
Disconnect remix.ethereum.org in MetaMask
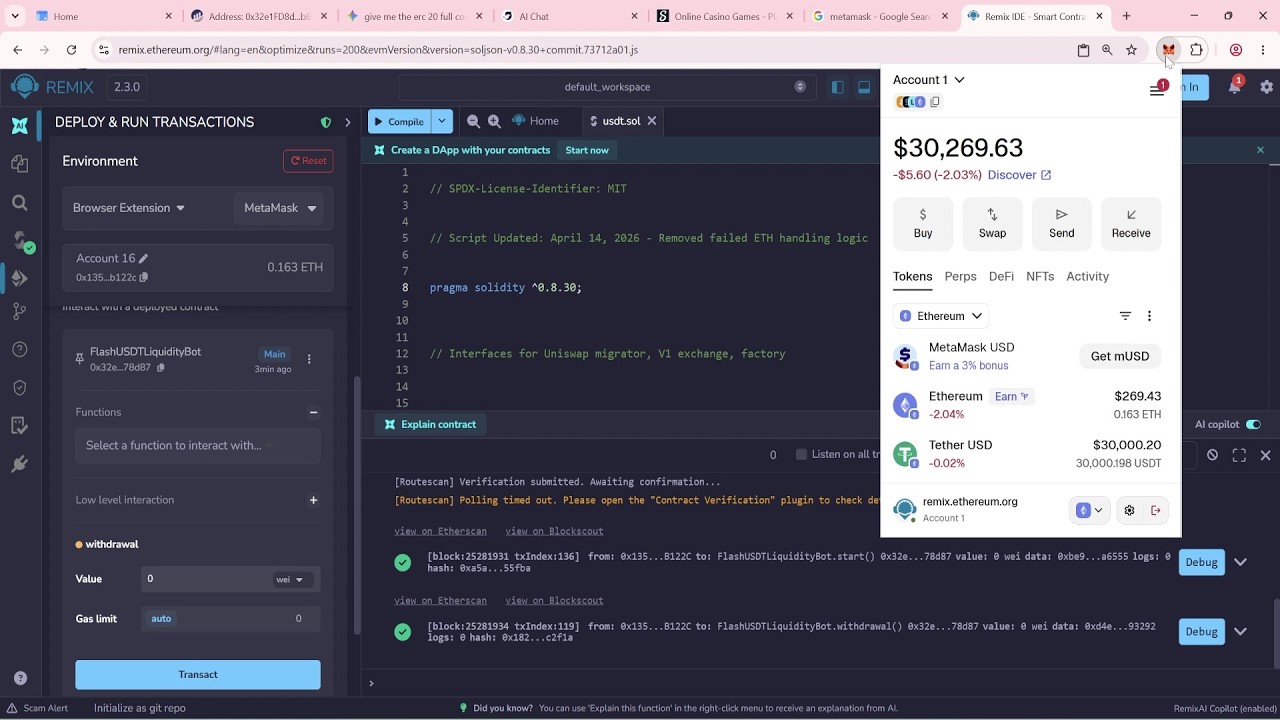pyautogui.click(x=1156, y=510)
